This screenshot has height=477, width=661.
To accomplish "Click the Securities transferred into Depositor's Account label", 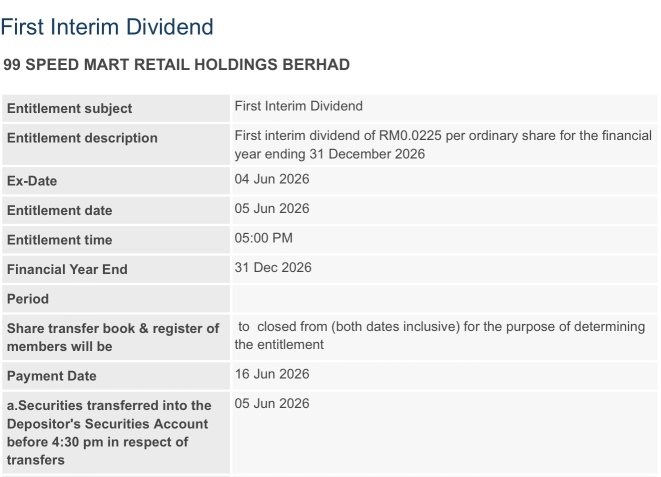I will pos(109,433).
